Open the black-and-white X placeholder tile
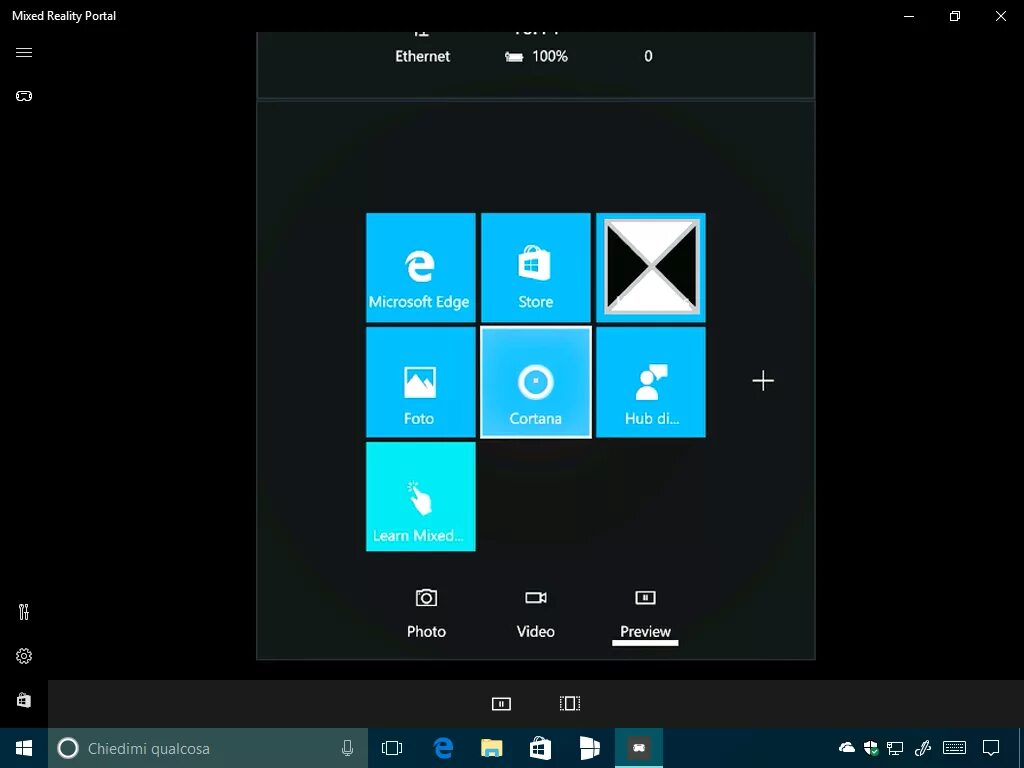The height and width of the screenshot is (768, 1024). (x=651, y=268)
